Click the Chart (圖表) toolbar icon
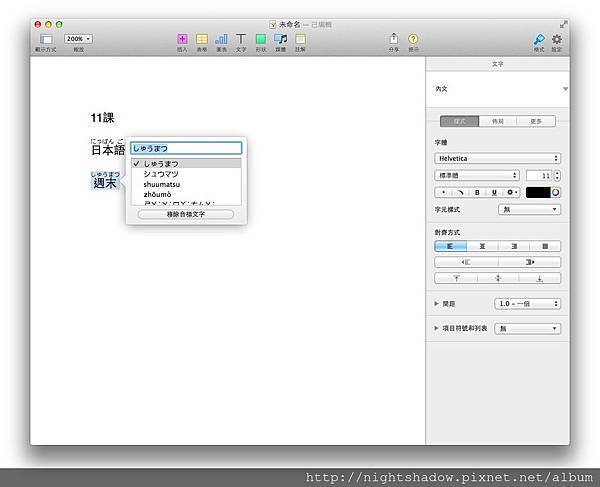This screenshot has height=487, width=600. (221, 38)
